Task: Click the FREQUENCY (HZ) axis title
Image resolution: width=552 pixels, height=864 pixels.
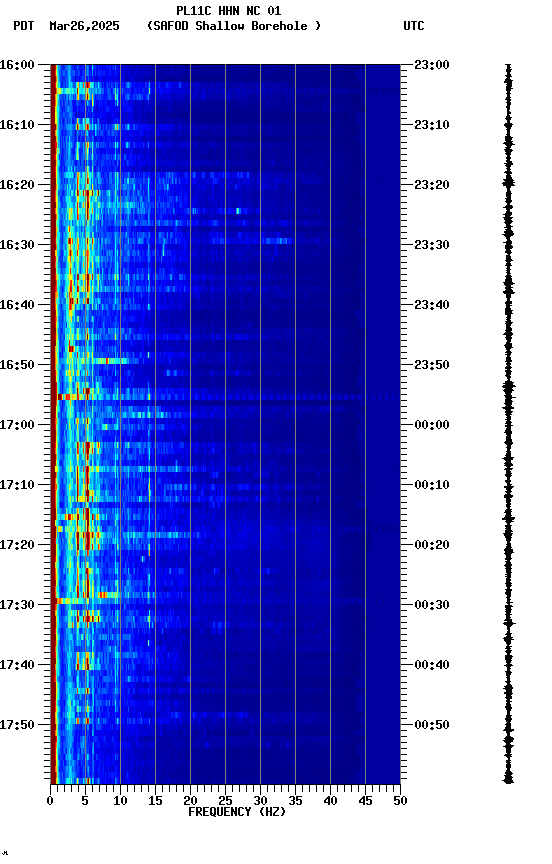Action: pos(237,812)
